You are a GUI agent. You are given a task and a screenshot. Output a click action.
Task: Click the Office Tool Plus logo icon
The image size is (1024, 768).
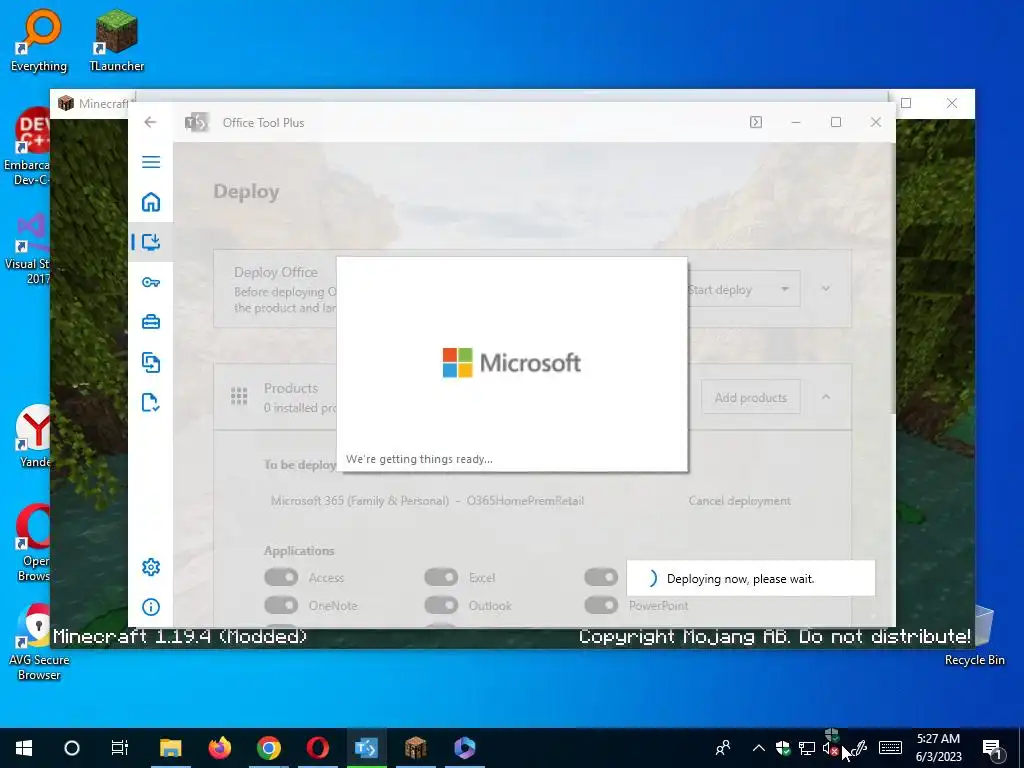[x=197, y=122]
